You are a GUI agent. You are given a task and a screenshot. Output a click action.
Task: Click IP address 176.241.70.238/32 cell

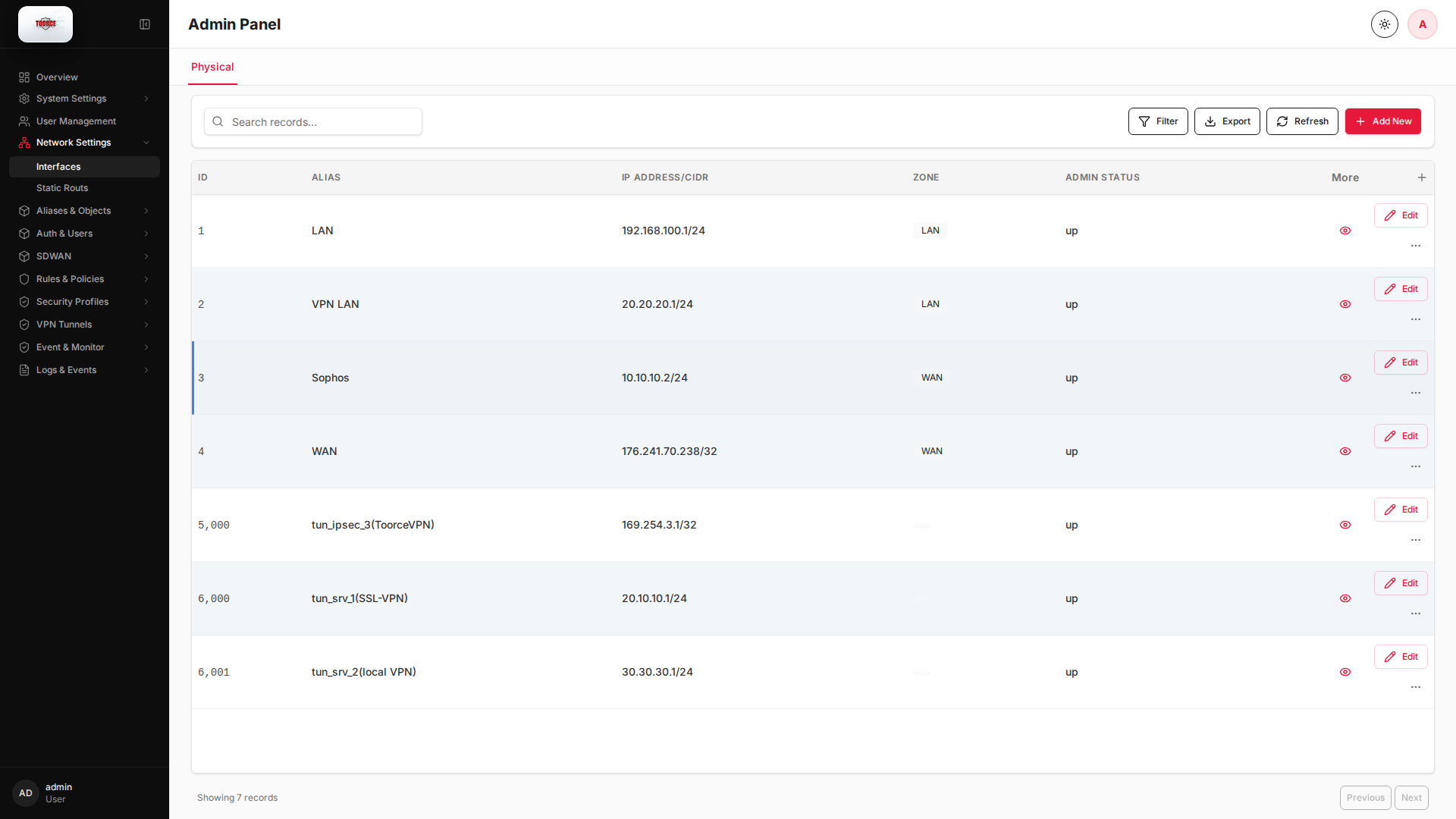(x=669, y=451)
